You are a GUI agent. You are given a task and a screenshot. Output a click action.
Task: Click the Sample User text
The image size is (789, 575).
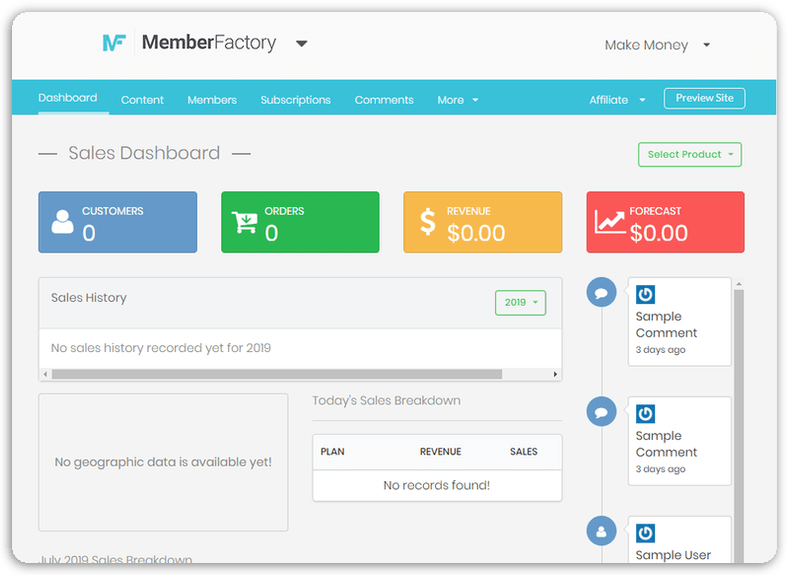click(x=673, y=555)
